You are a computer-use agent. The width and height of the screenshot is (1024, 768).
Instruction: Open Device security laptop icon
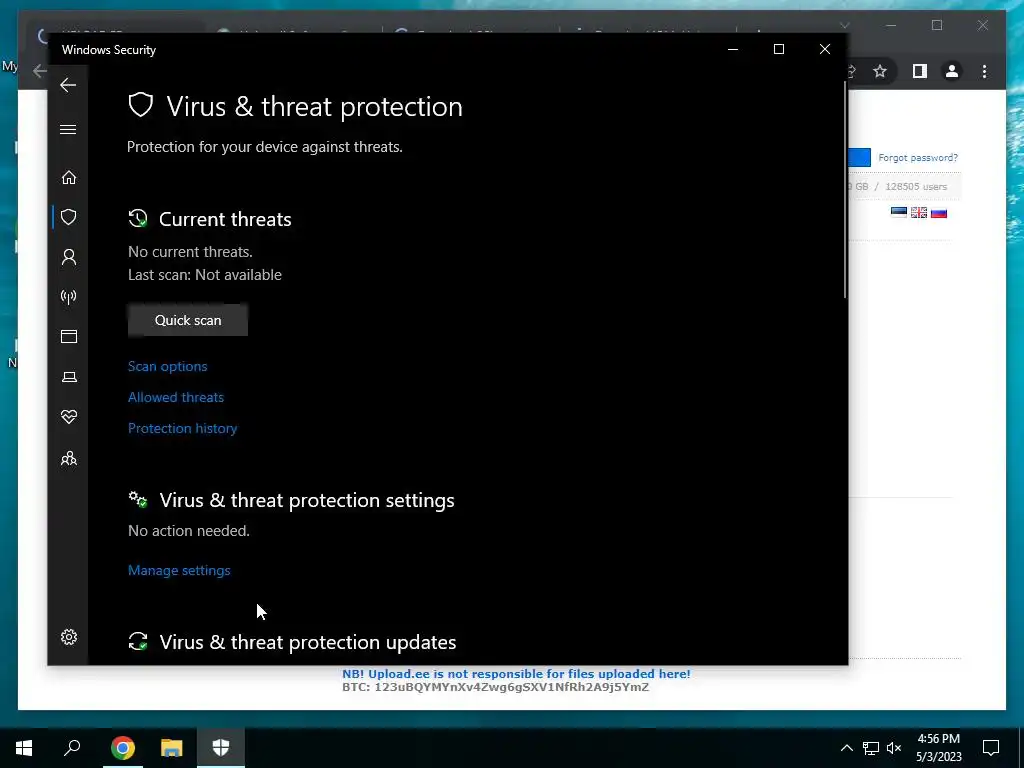point(69,377)
